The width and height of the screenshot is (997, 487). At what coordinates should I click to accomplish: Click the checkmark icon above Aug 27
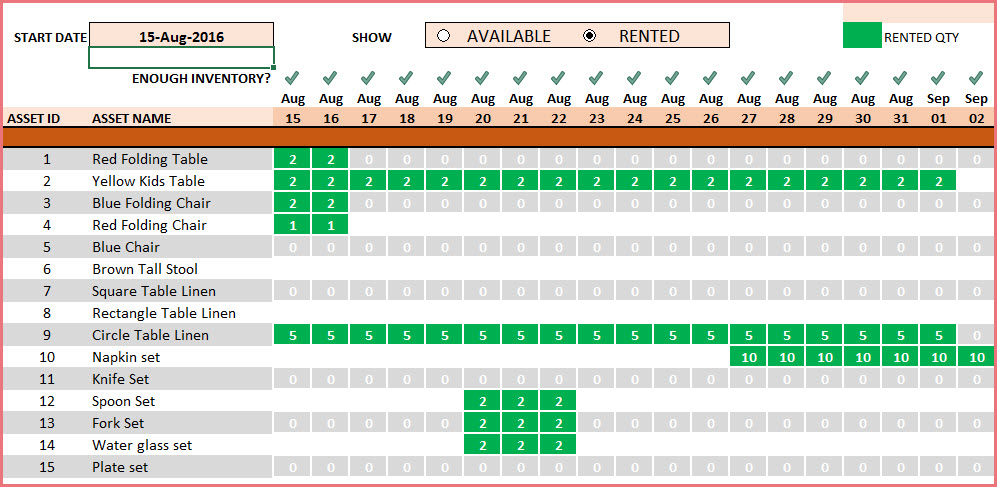click(x=748, y=77)
